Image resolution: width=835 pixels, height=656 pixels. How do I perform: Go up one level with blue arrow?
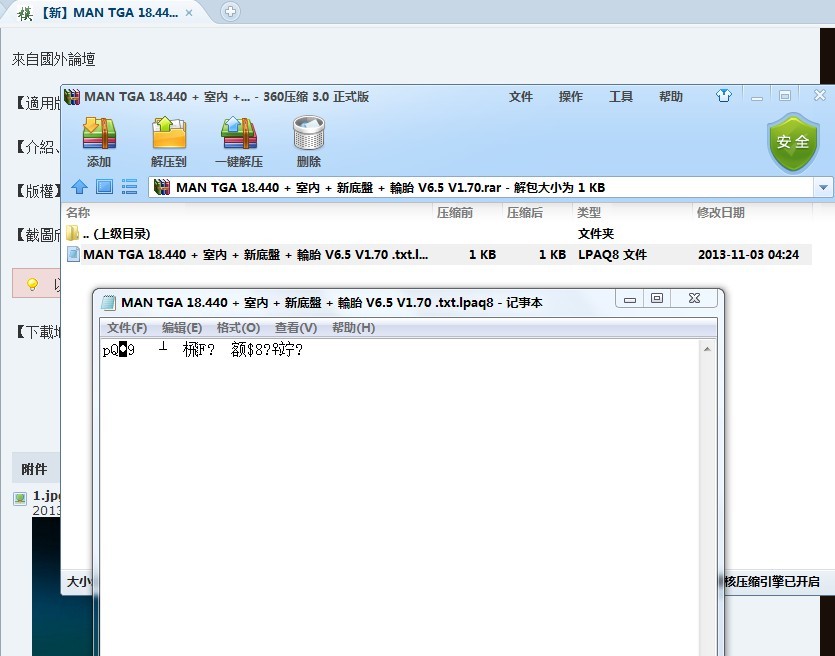click(x=79, y=187)
